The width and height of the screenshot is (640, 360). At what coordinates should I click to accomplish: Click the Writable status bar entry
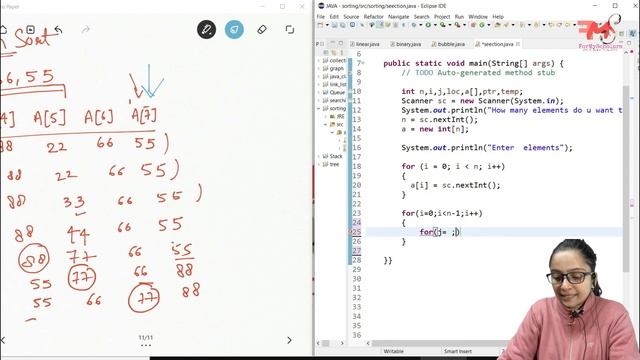(393, 351)
